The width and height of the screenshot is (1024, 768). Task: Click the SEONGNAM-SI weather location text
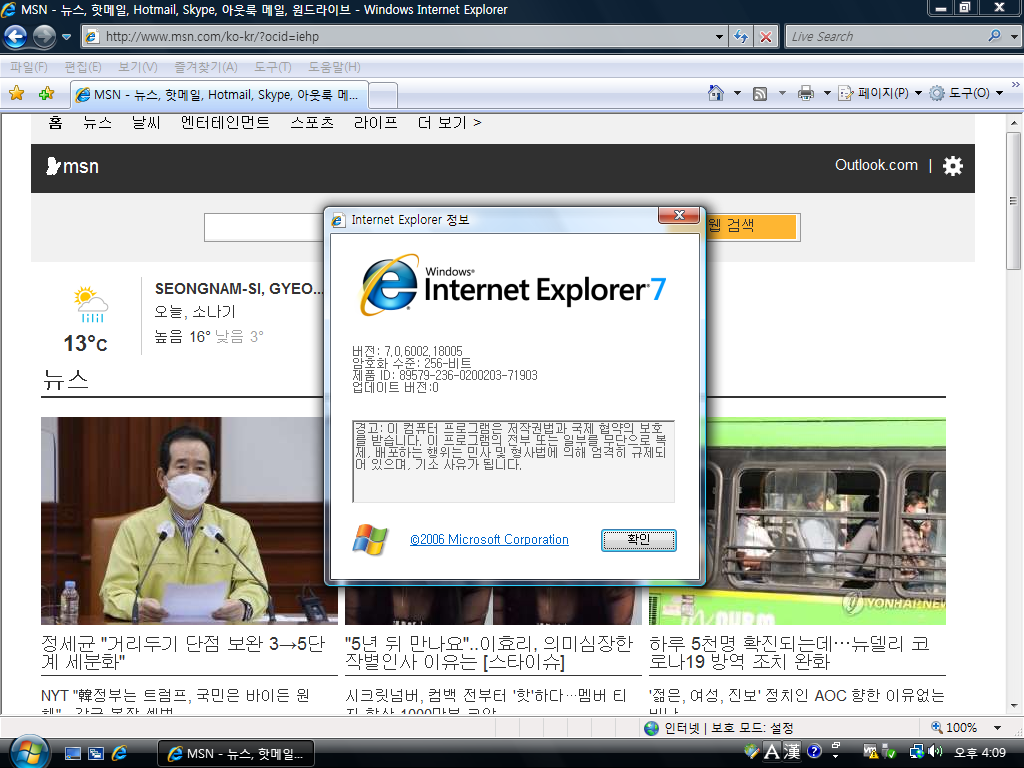[238, 289]
